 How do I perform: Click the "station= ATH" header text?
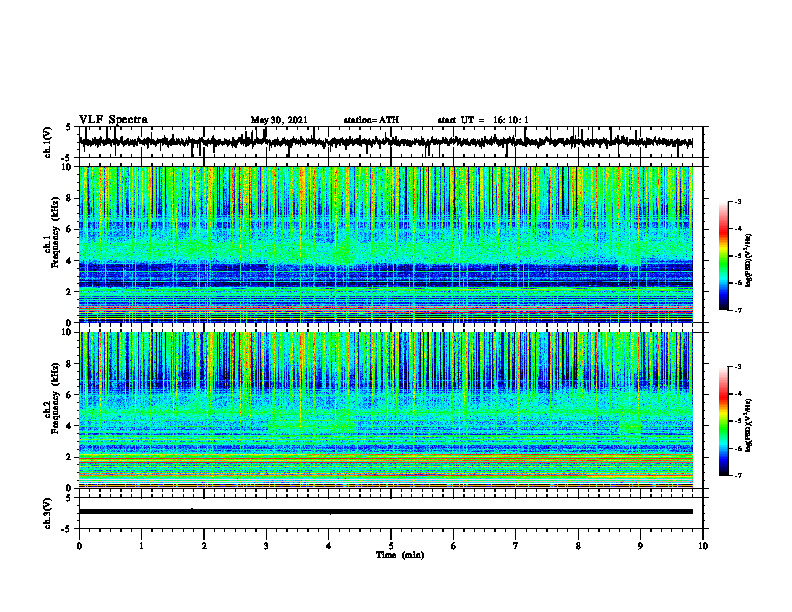coord(371,120)
